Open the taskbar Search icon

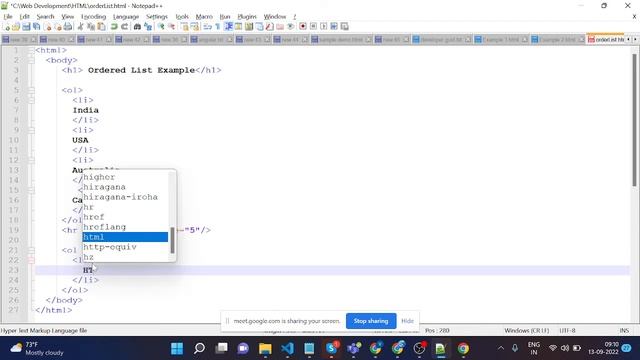pos(199,349)
